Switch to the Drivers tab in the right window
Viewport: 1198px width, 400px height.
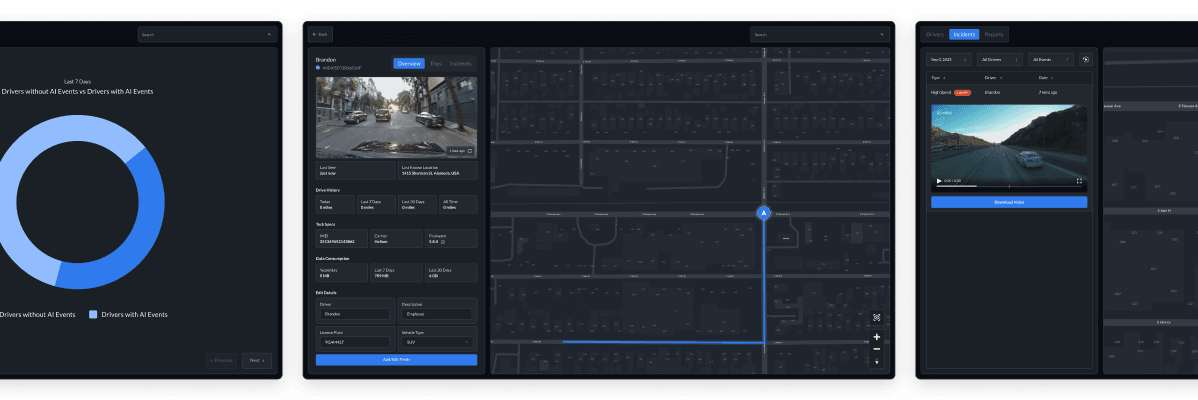coord(934,34)
